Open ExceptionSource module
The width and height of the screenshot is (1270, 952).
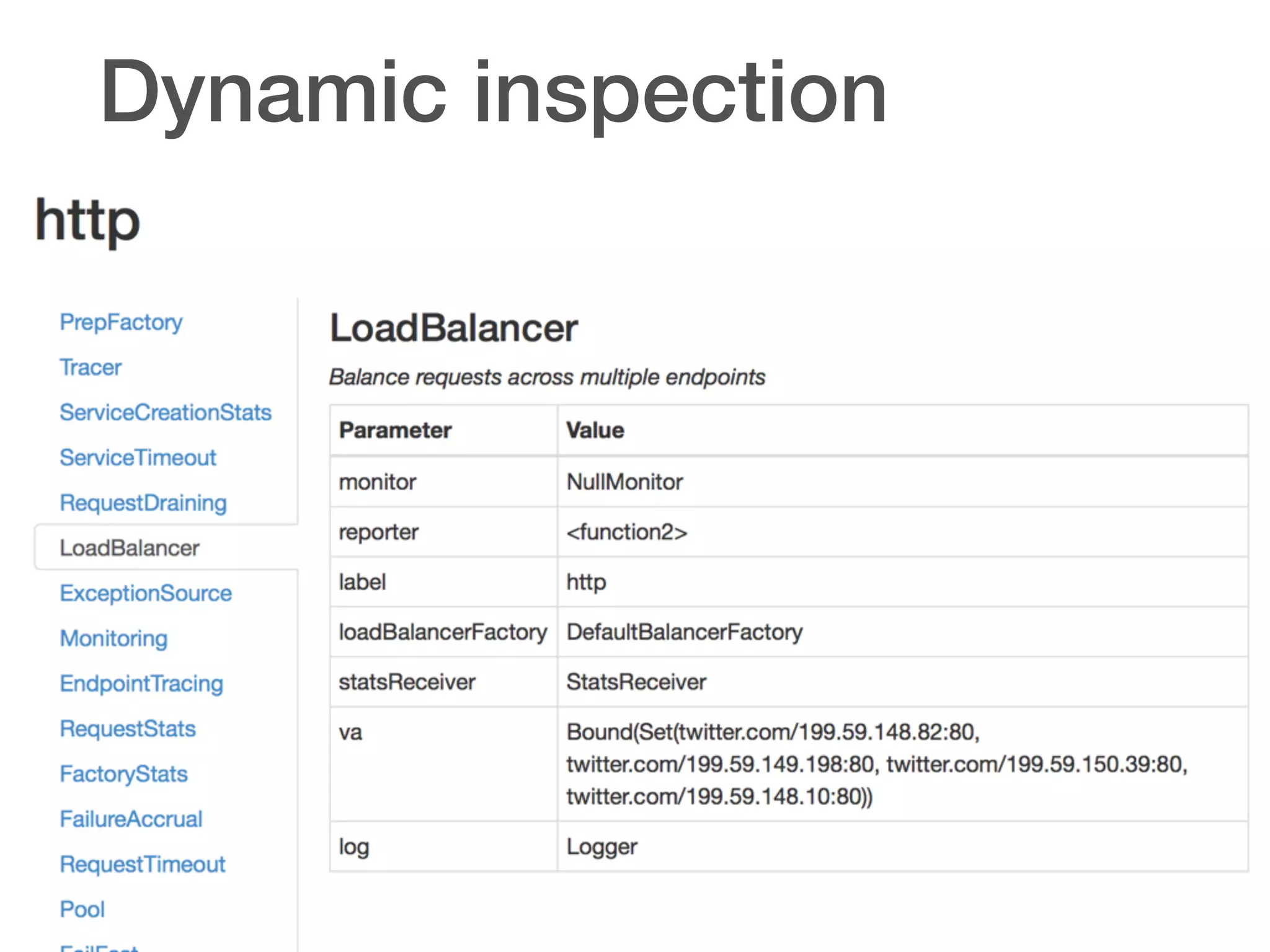146,594
